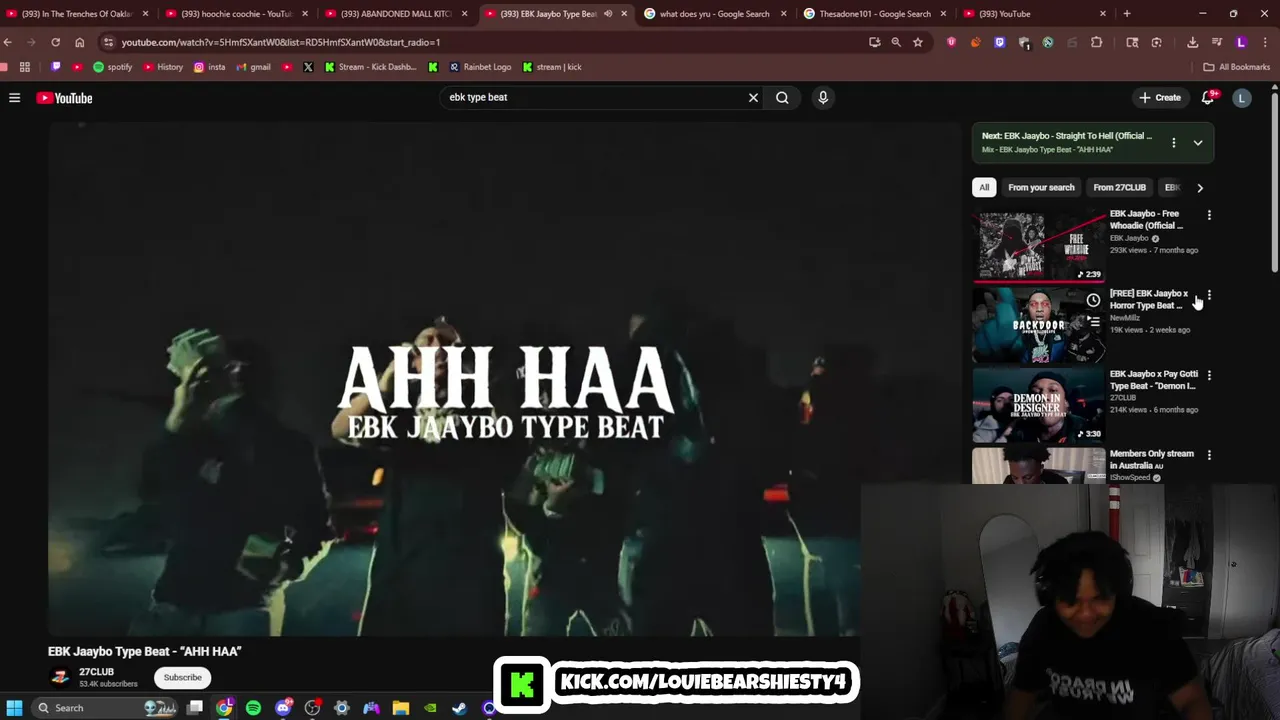The height and width of the screenshot is (720, 1280).
Task: Open the Extensions puzzle icon
Action: (x=1097, y=42)
